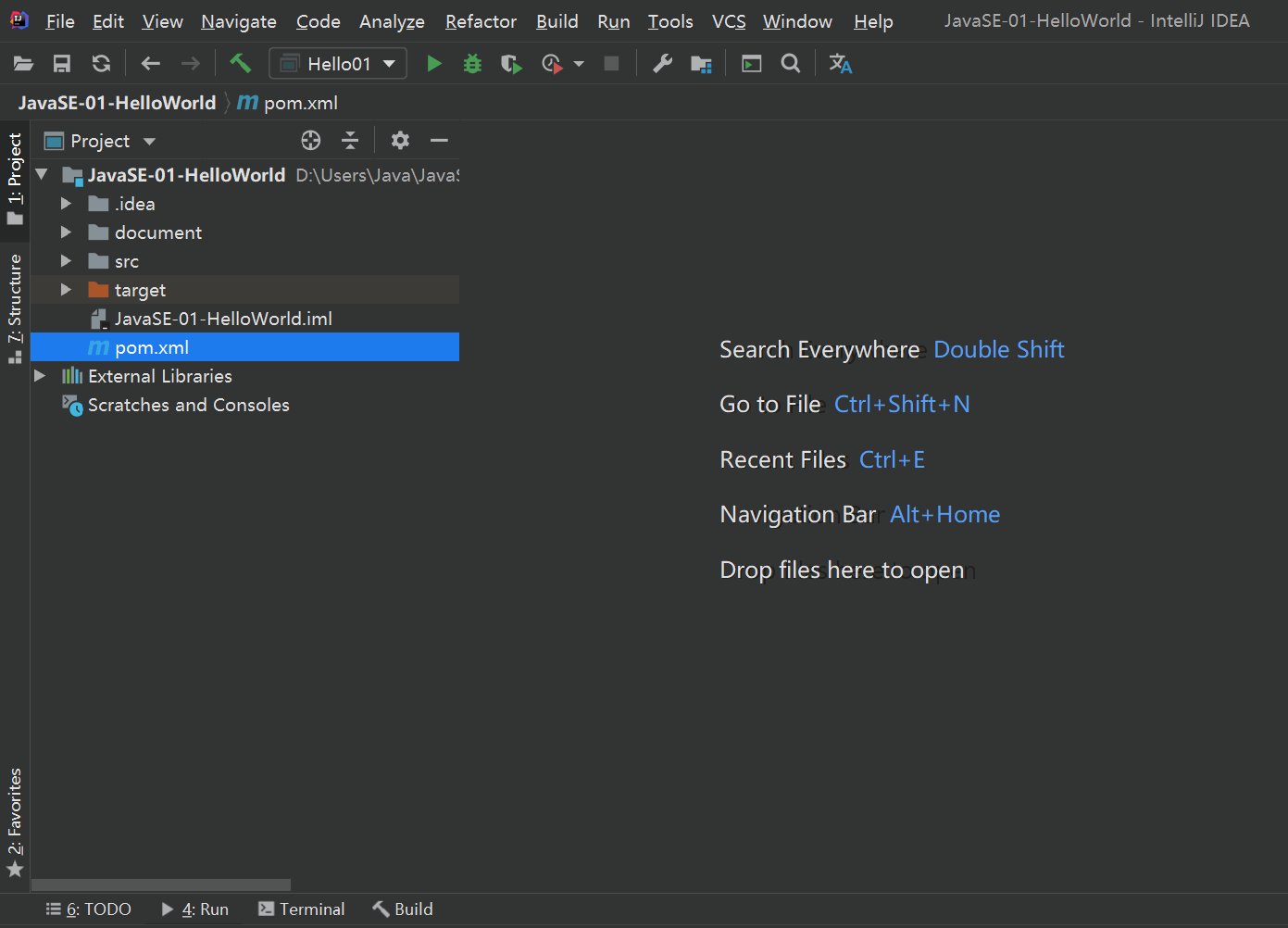Expand the .idea folder
The image size is (1288, 928).
(66, 203)
